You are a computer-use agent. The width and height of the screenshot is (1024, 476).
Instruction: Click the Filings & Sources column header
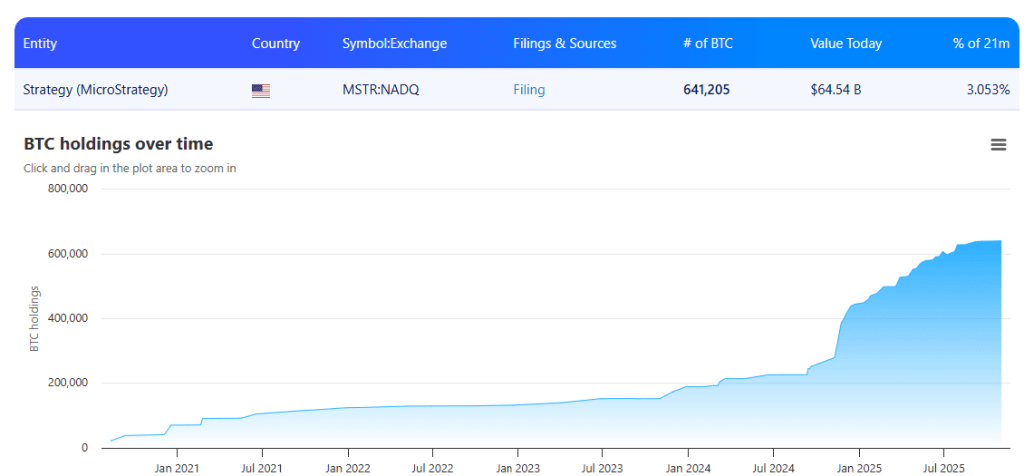coord(564,43)
